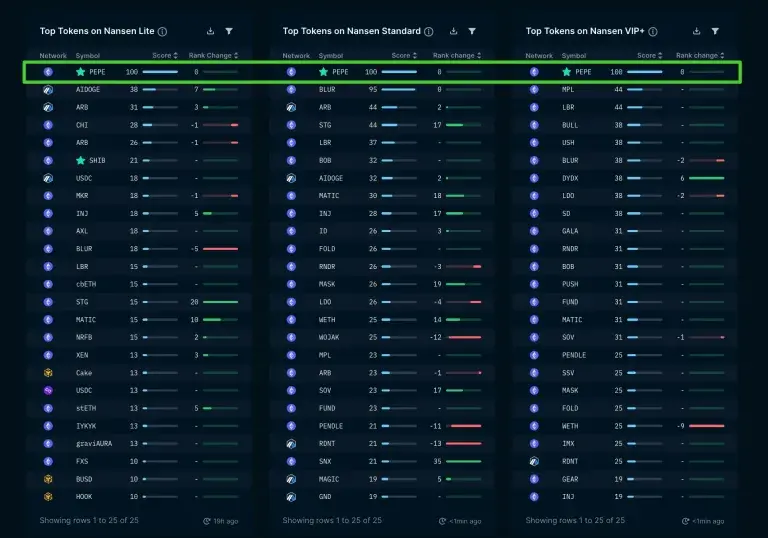The width and height of the screenshot is (768, 538).
Task: Click Symbol column header in Nansen VIP+
Action: coord(574,56)
